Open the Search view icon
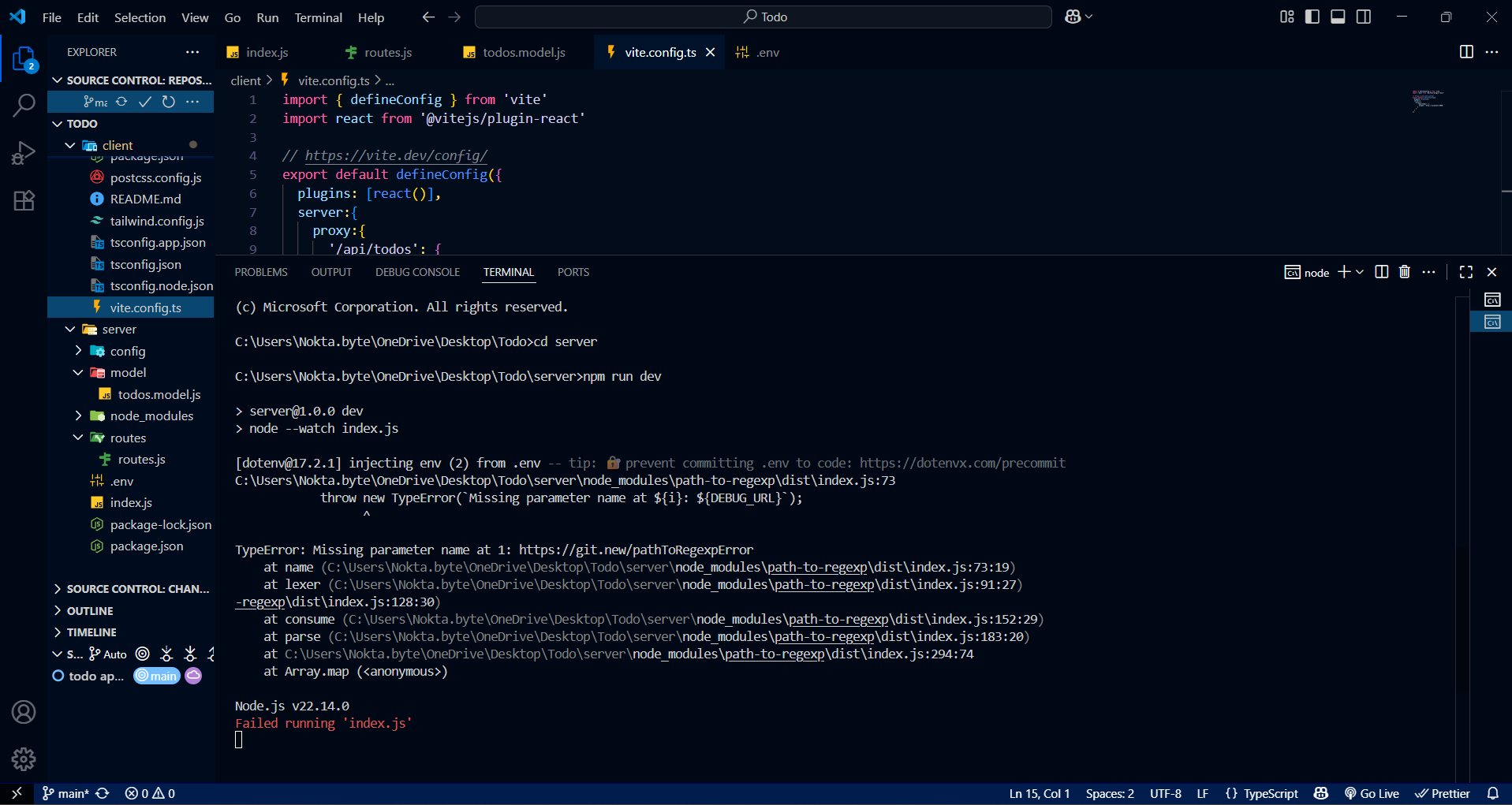This screenshot has height=805, width=1512. (x=24, y=105)
